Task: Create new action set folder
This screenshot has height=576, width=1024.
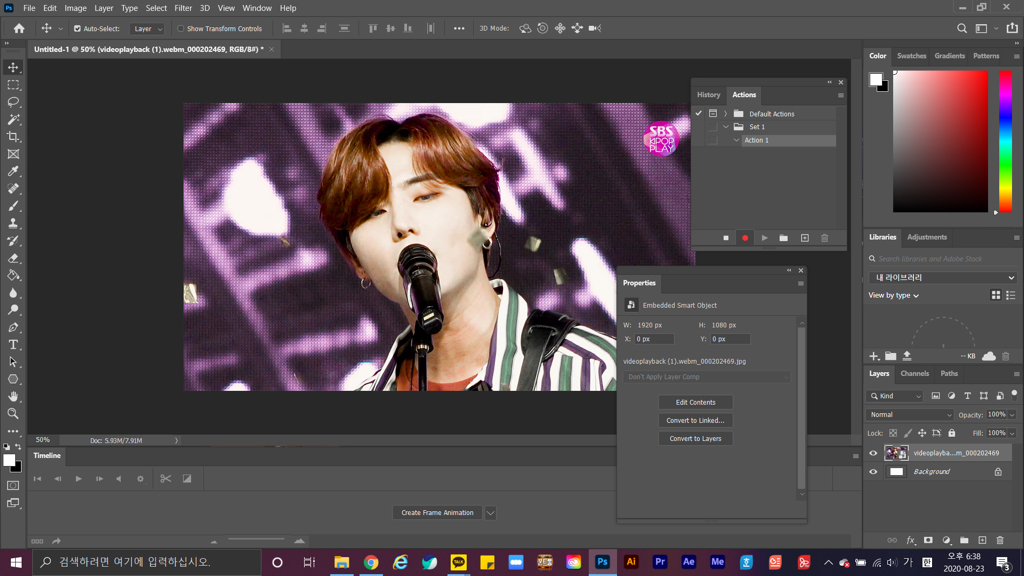Action: [784, 238]
